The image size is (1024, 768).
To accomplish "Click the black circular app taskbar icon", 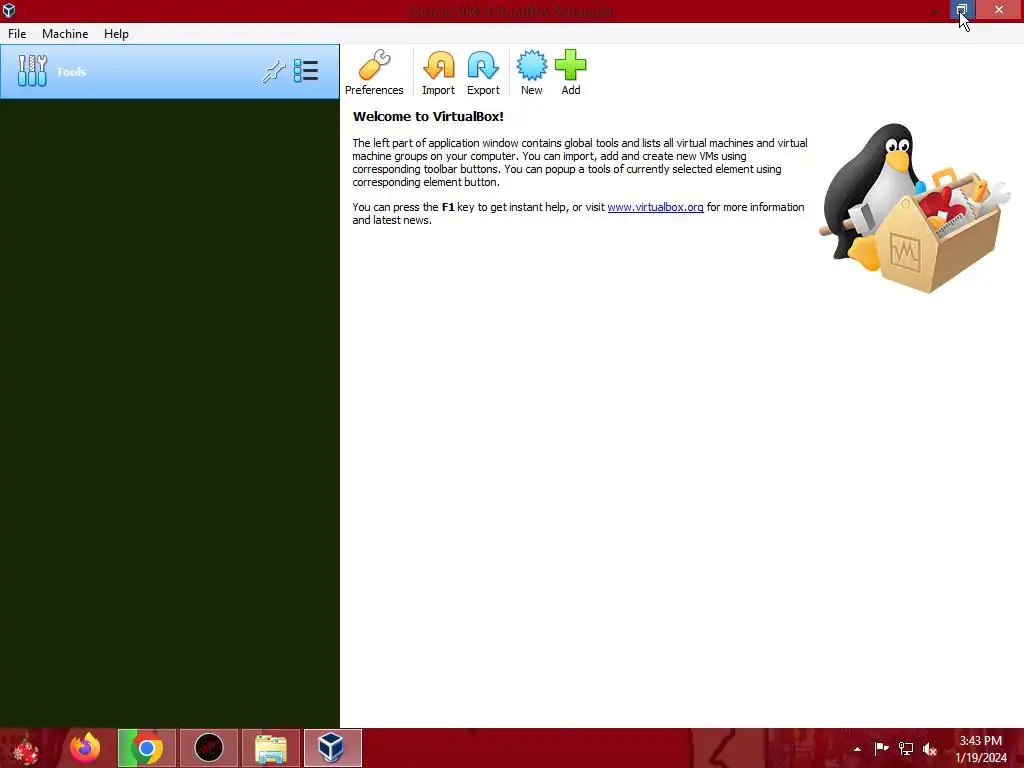I will [x=209, y=748].
